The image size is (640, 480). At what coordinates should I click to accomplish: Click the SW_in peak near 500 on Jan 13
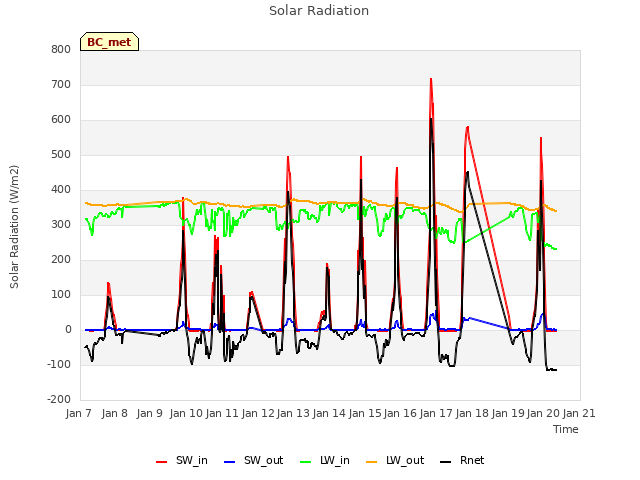(x=288, y=157)
